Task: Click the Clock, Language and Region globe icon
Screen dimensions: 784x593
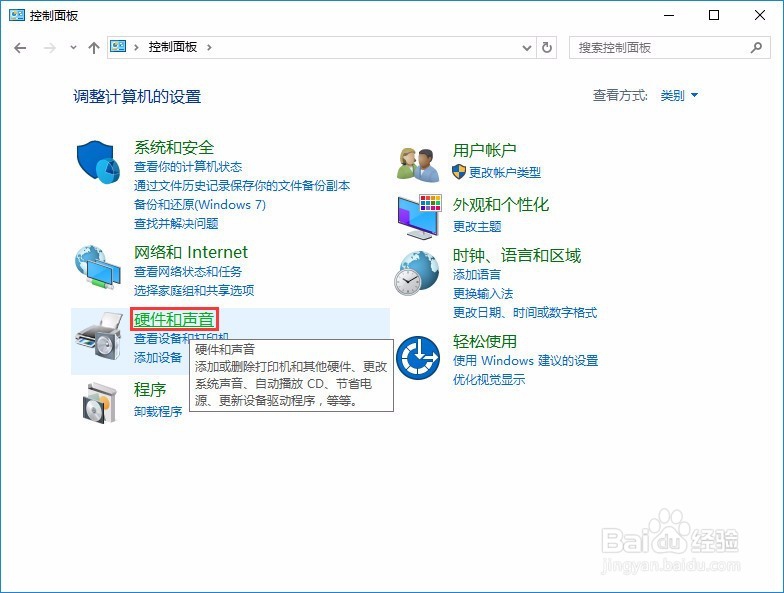Action: click(417, 274)
